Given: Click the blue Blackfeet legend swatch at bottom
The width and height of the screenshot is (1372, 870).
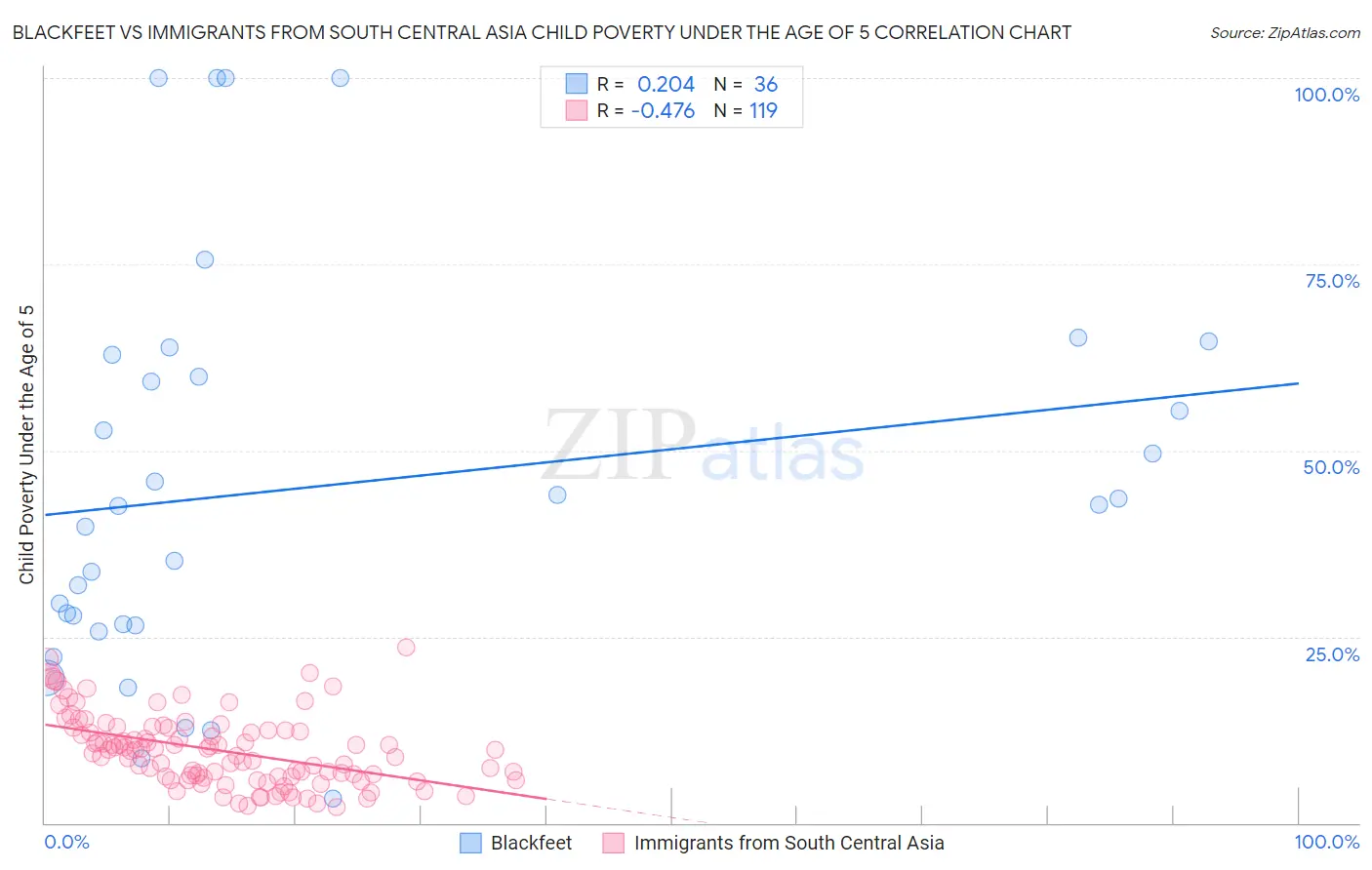Looking at the screenshot, I should (x=470, y=844).
